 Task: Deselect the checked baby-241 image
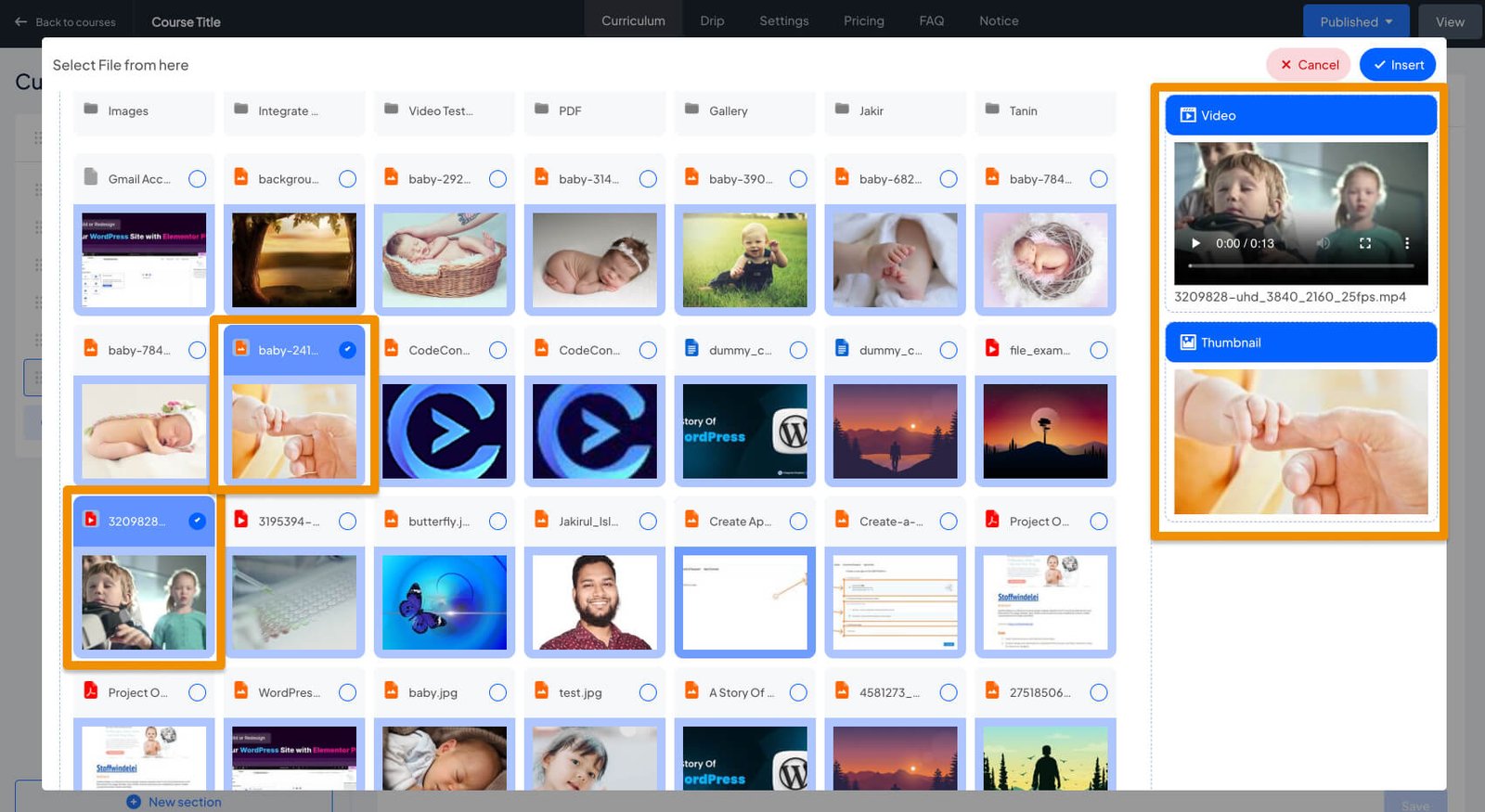[348, 350]
